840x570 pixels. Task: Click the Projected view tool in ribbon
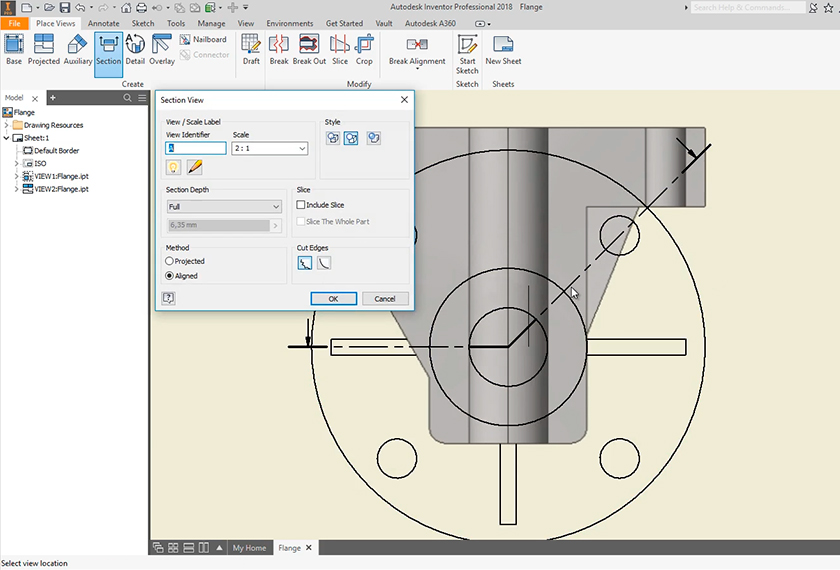point(44,49)
